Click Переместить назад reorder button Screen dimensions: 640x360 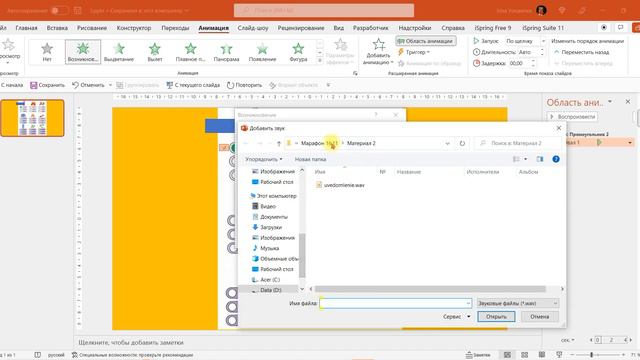pyautogui.click(x=582, y=52)
